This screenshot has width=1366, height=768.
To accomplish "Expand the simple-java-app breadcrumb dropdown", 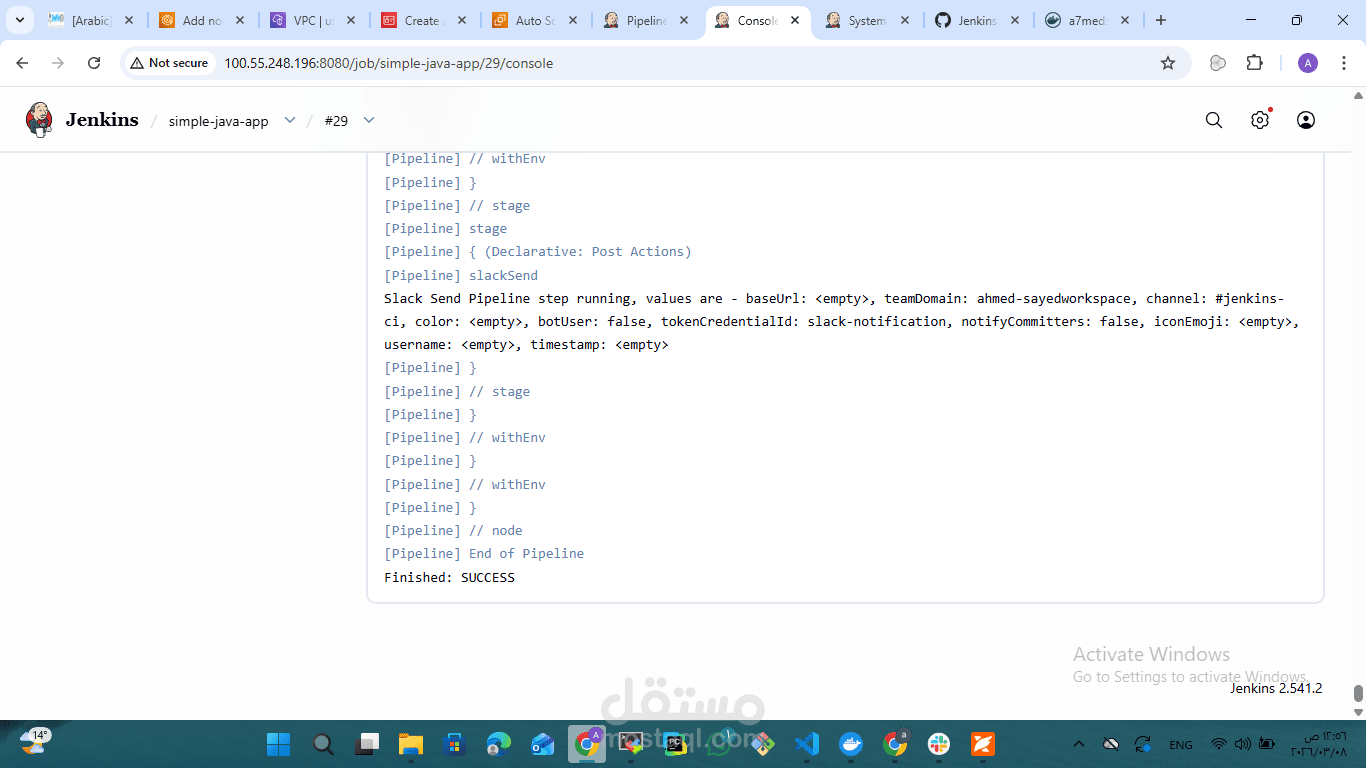I will point(290,120).
